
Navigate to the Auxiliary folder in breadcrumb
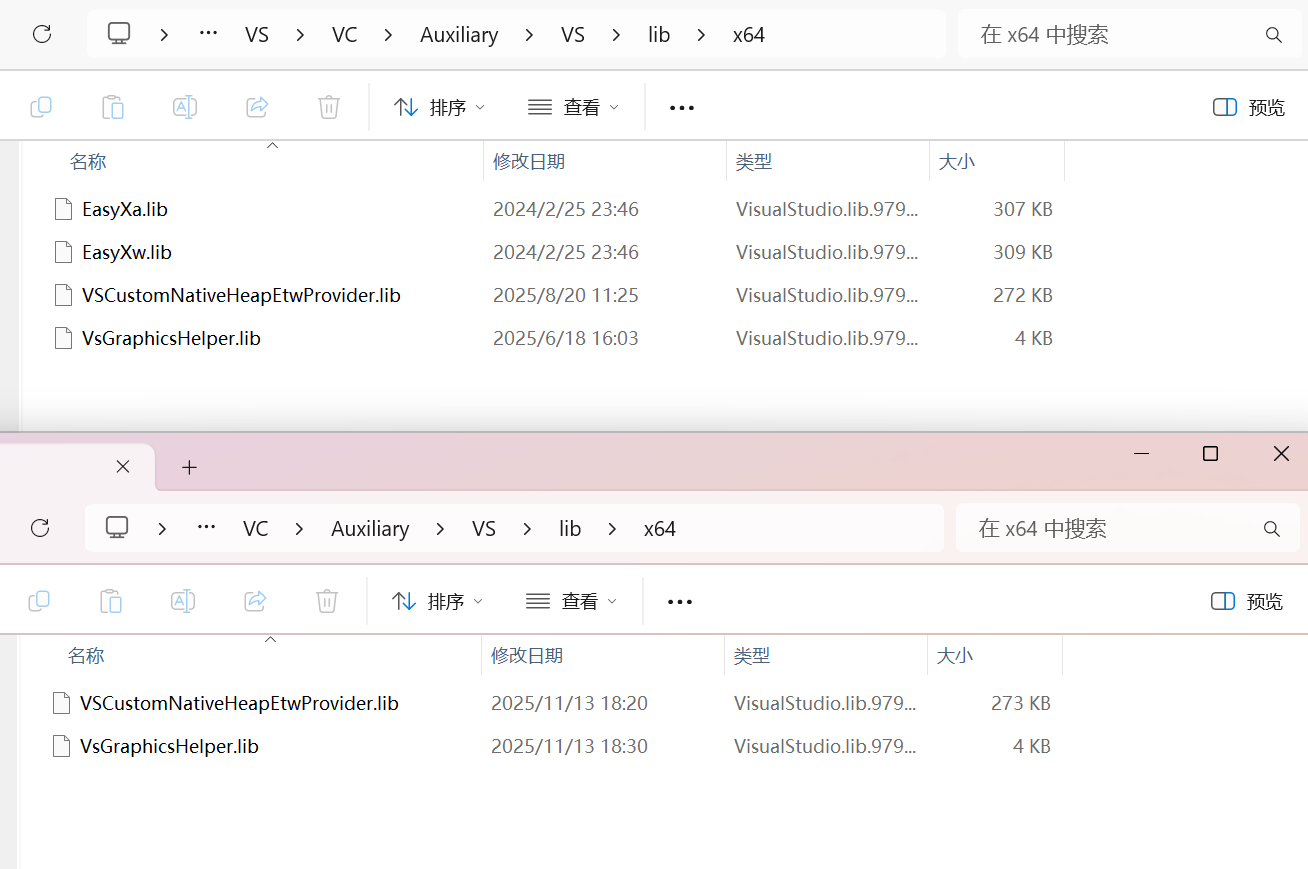click(x=459, y=34)
